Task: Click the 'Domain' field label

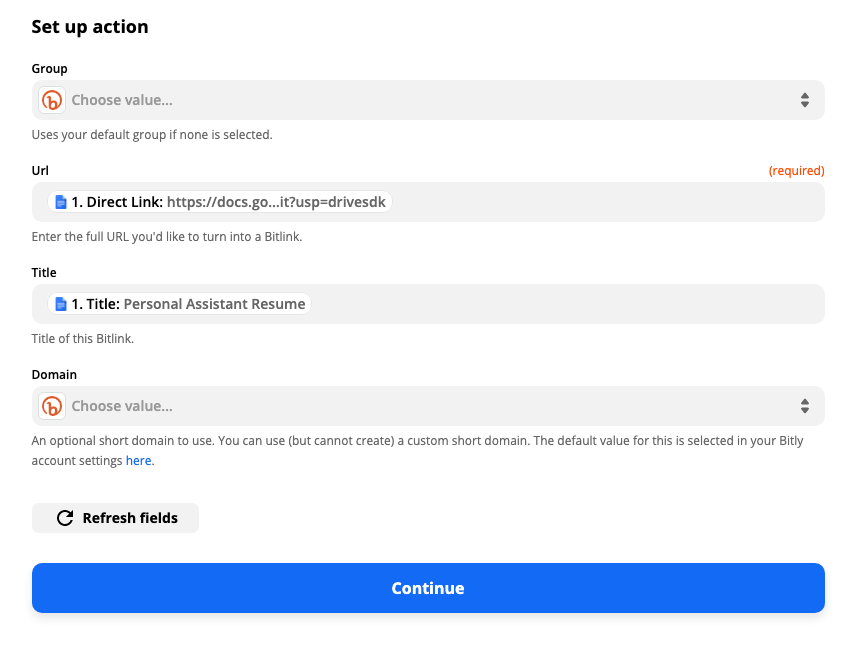Action: point(54,375)
